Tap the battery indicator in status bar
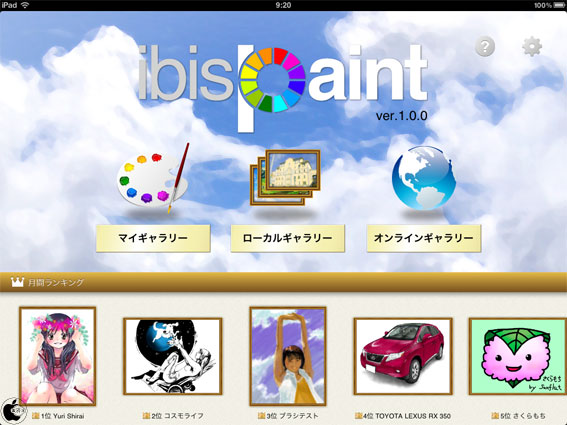The height and width of the screenshot is (425, 567). [559, 5]
